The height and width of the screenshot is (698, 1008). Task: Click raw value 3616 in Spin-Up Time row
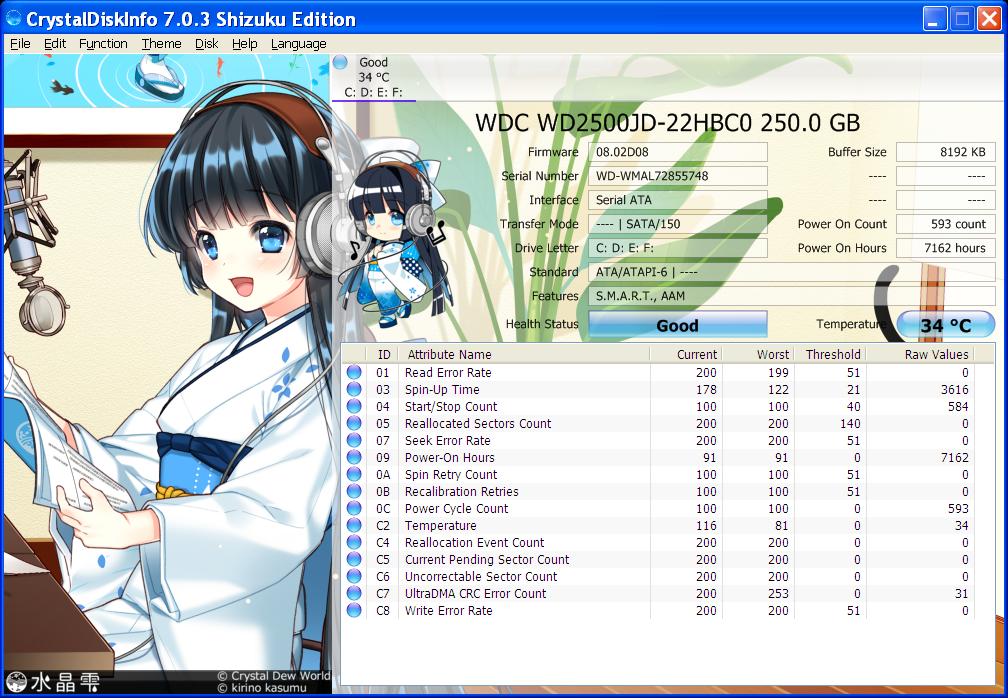[x=955, y=389]
